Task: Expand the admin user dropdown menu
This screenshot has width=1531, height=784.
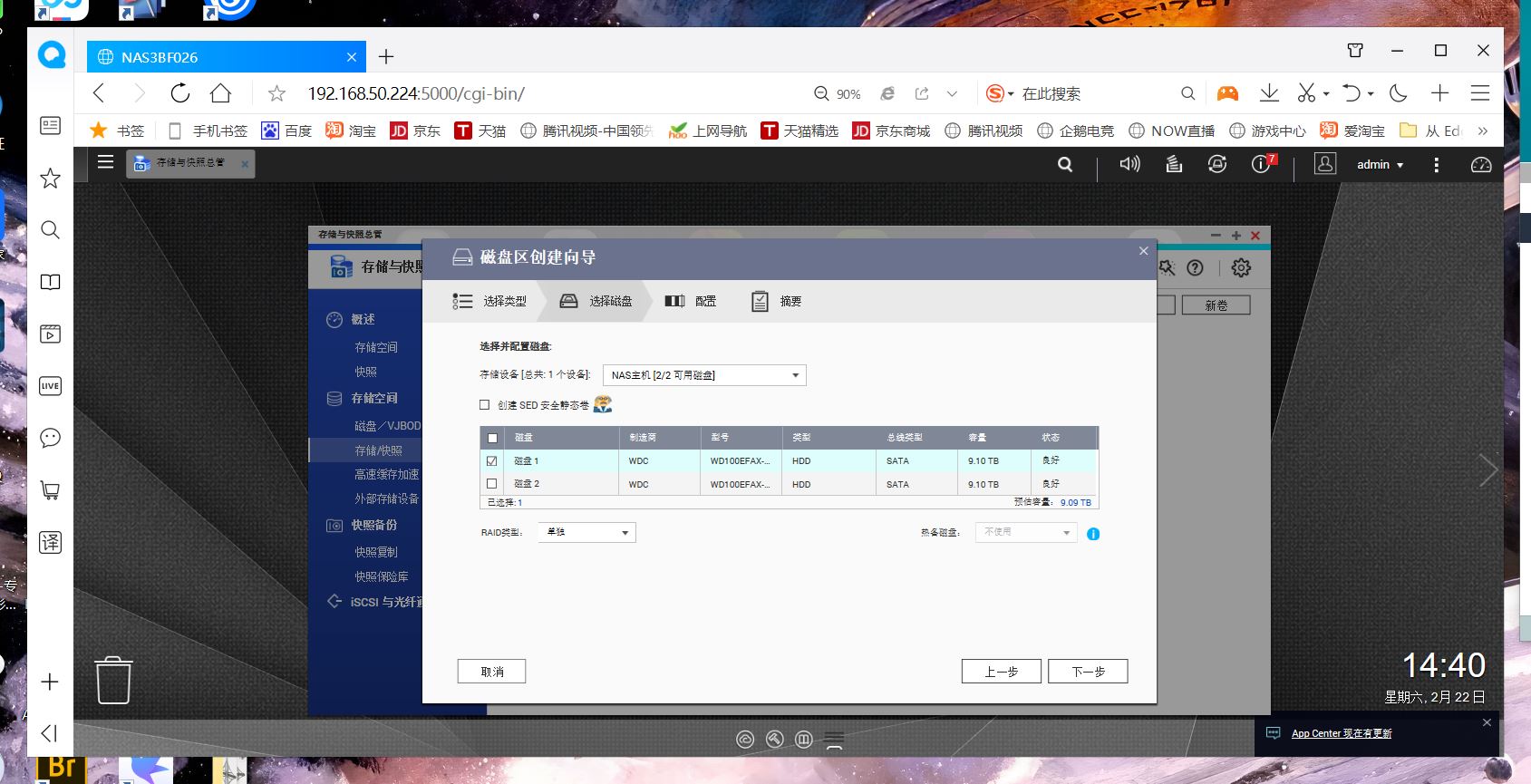Action: coord(1400,165)
